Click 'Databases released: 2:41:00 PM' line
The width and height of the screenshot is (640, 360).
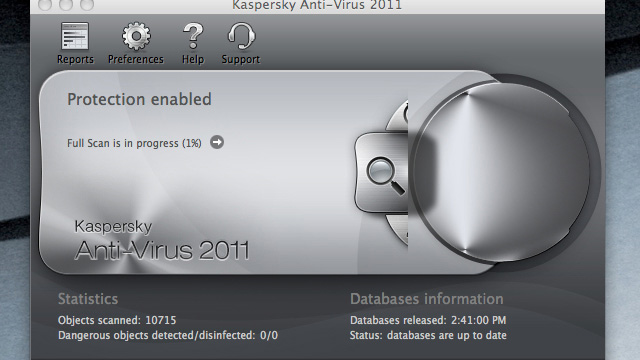[x=428, y=320]
